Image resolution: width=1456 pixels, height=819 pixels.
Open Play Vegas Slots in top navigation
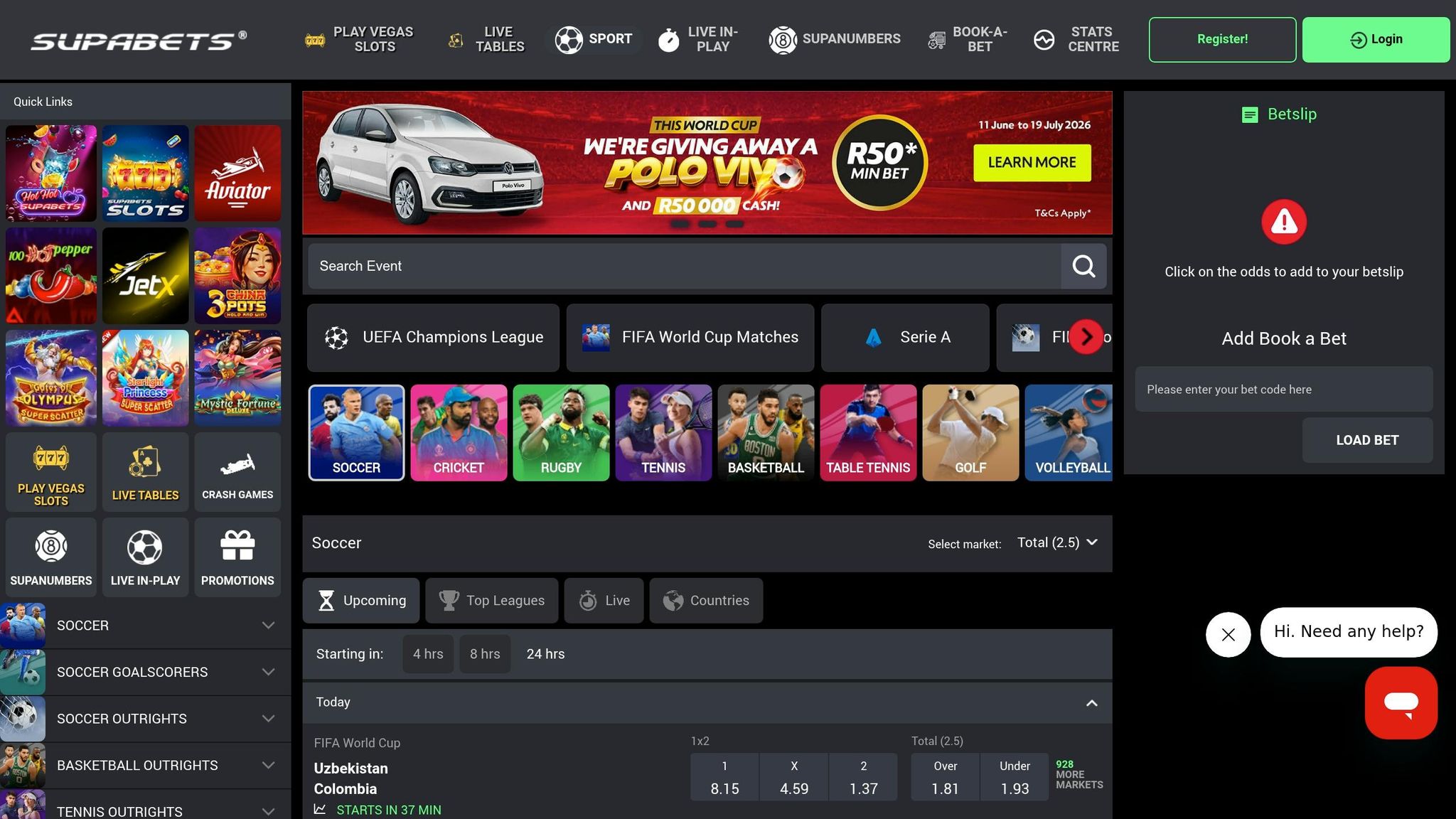click(x=360, y=39)
